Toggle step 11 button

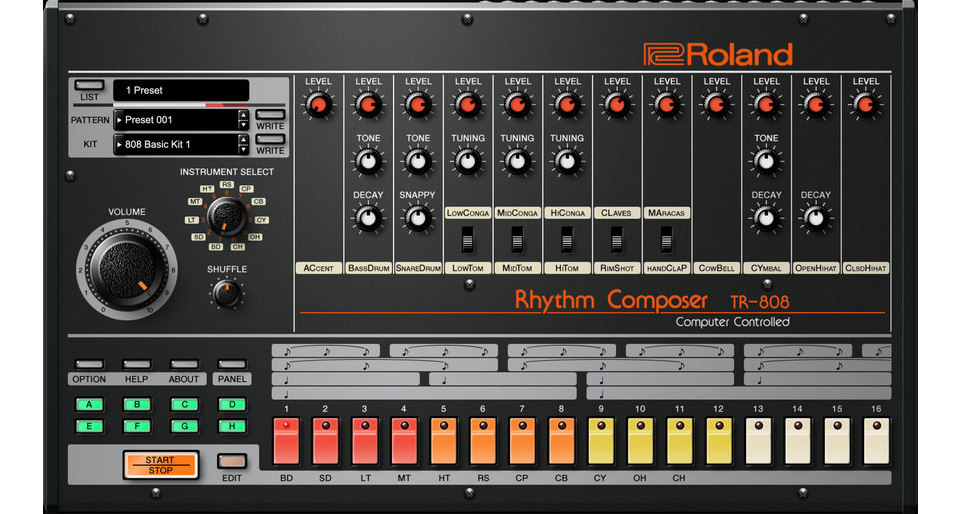click(x=680, y=441)
